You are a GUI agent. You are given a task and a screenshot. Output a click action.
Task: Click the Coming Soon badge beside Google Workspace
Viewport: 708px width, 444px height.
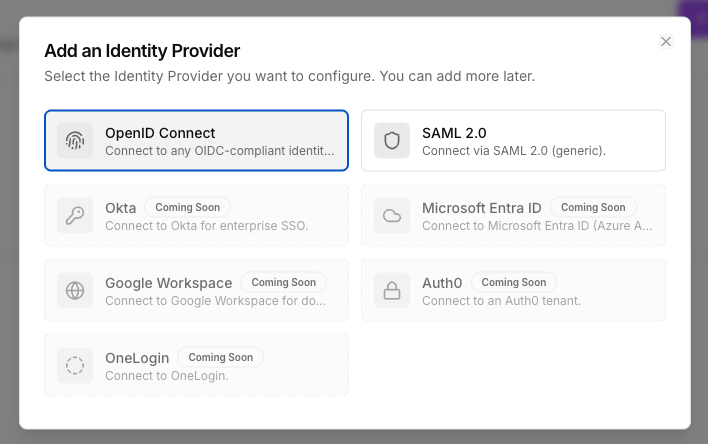(x=284, y=282)
